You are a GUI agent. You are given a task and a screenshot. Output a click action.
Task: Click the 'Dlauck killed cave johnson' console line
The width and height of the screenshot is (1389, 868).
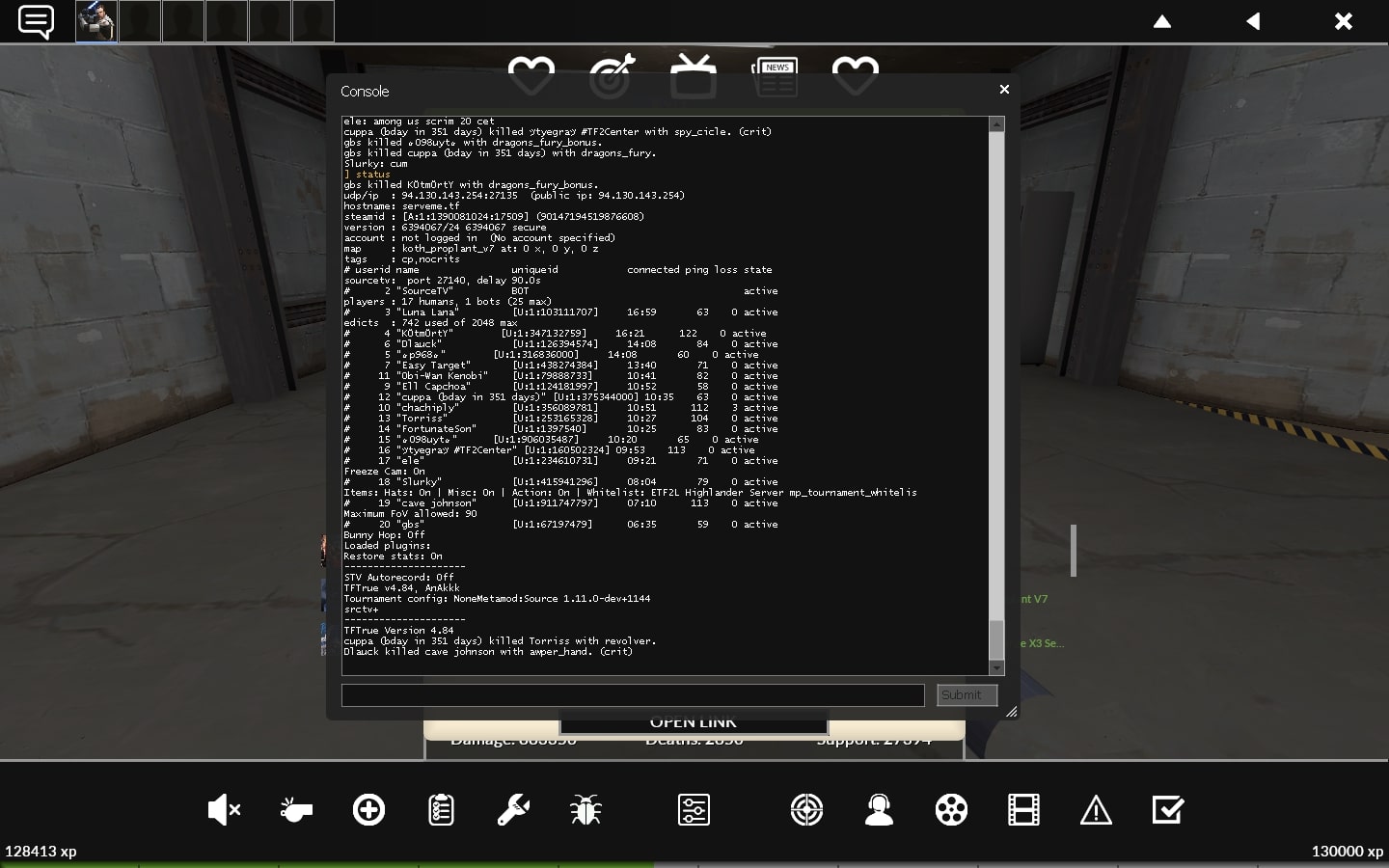click(x=488, y=651)
